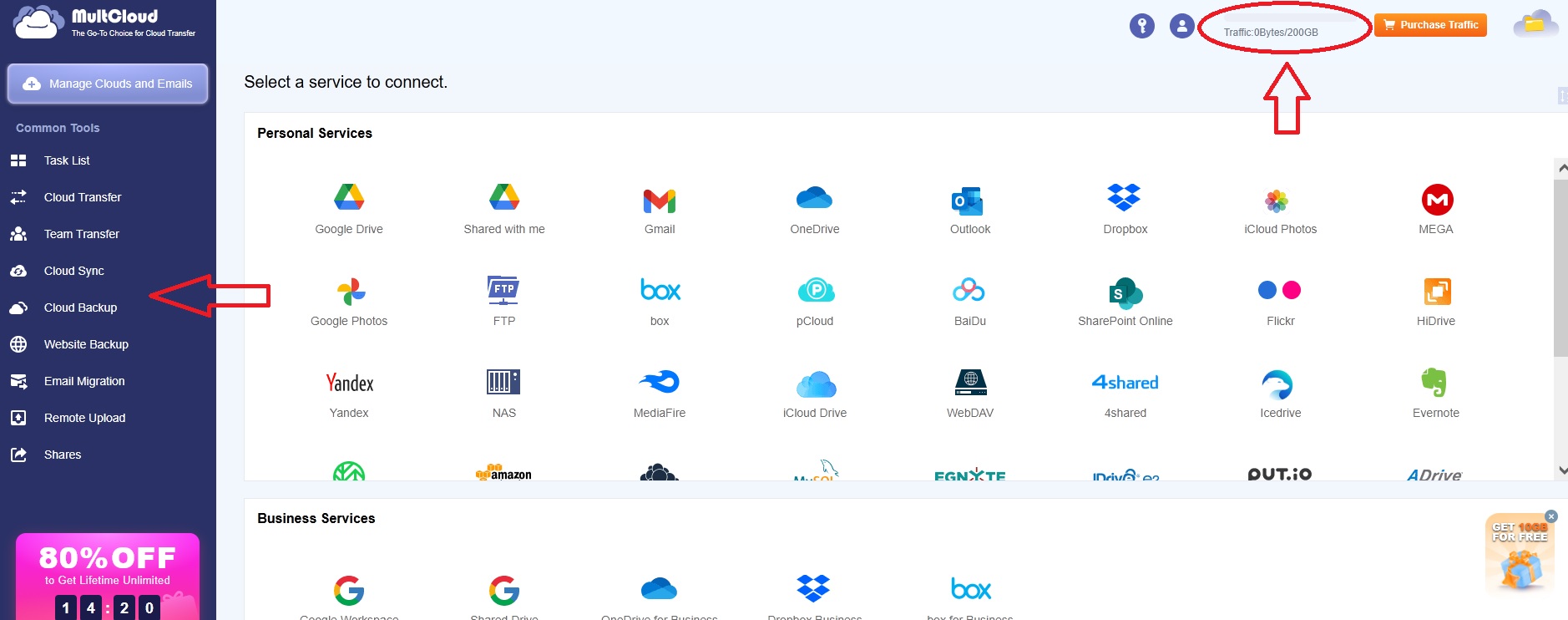
Task: Connect via WebDAV
Action: coord(970,393)
